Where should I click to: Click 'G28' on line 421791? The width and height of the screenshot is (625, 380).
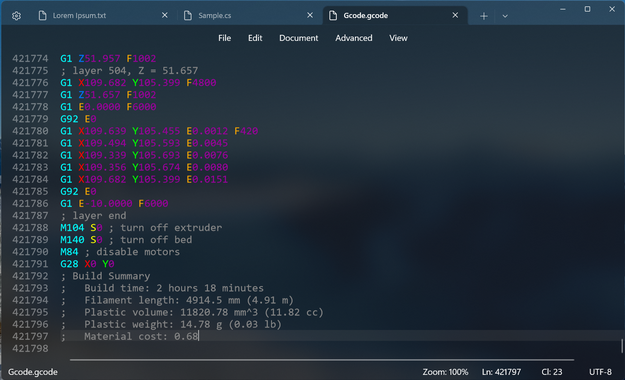69,264
